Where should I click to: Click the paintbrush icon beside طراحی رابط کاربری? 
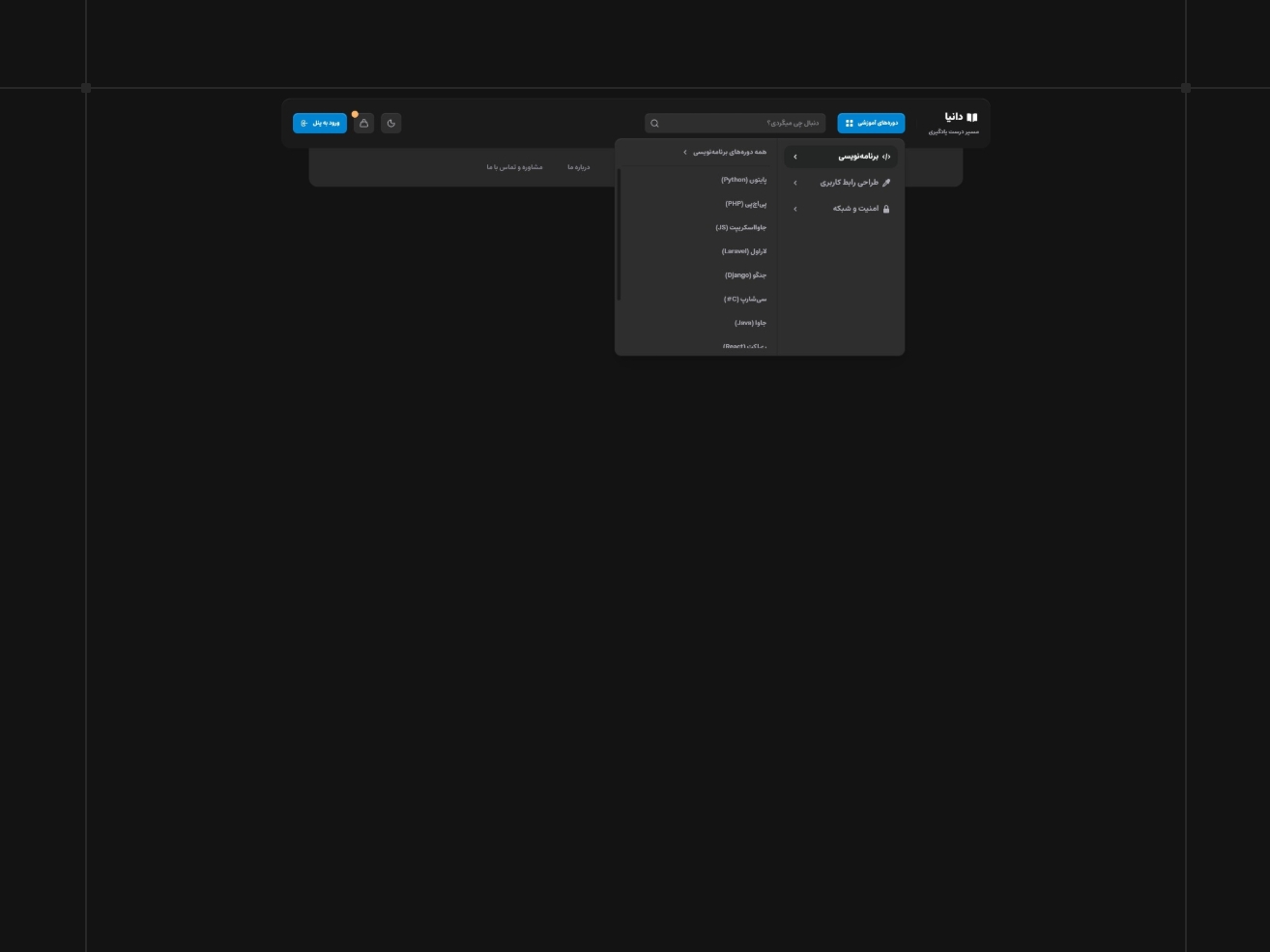pyautogui.click(x=886, y=183)
